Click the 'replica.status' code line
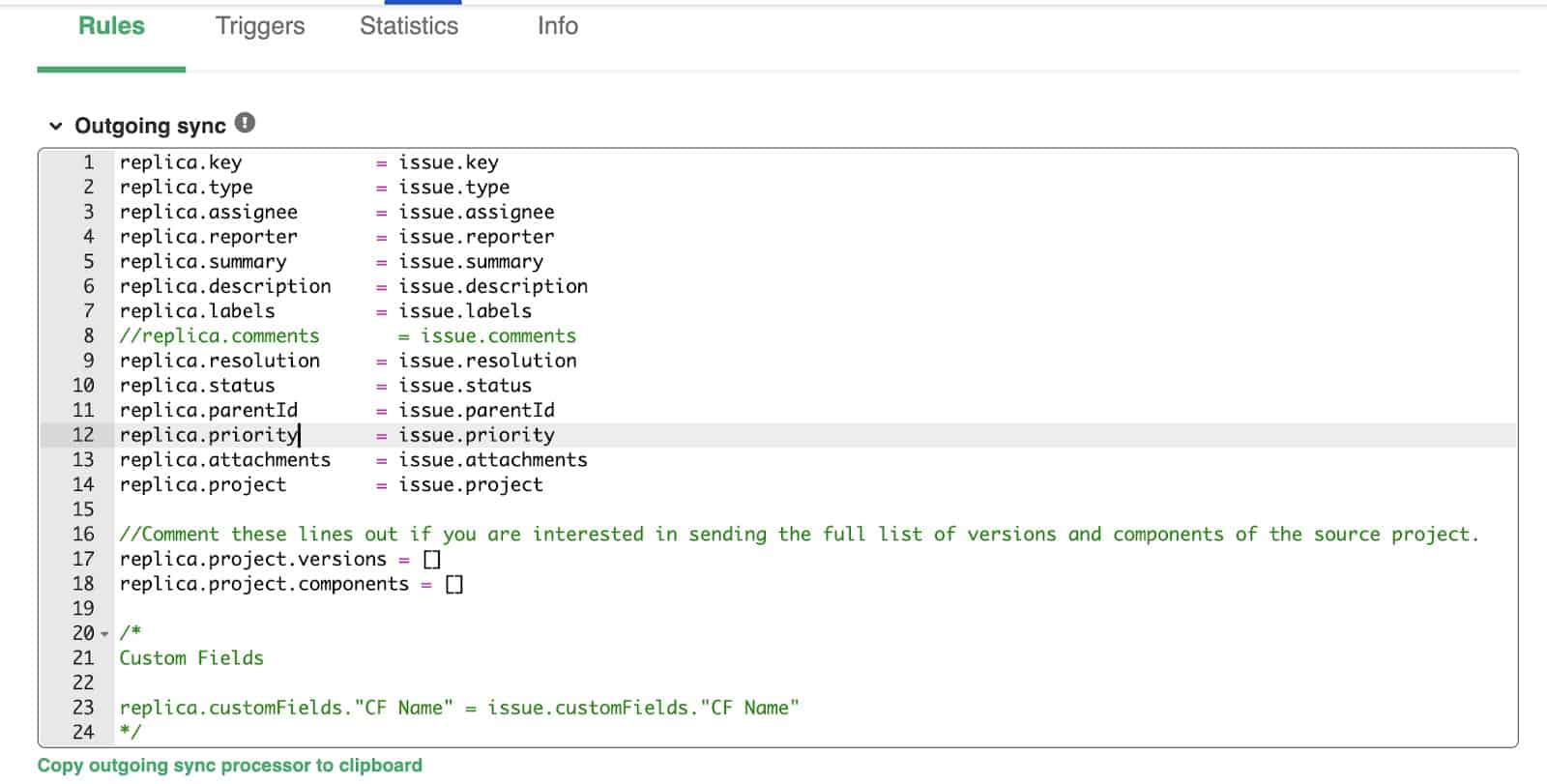The image size is (1547, 784). pyautogui.click(x=326, y=386)
